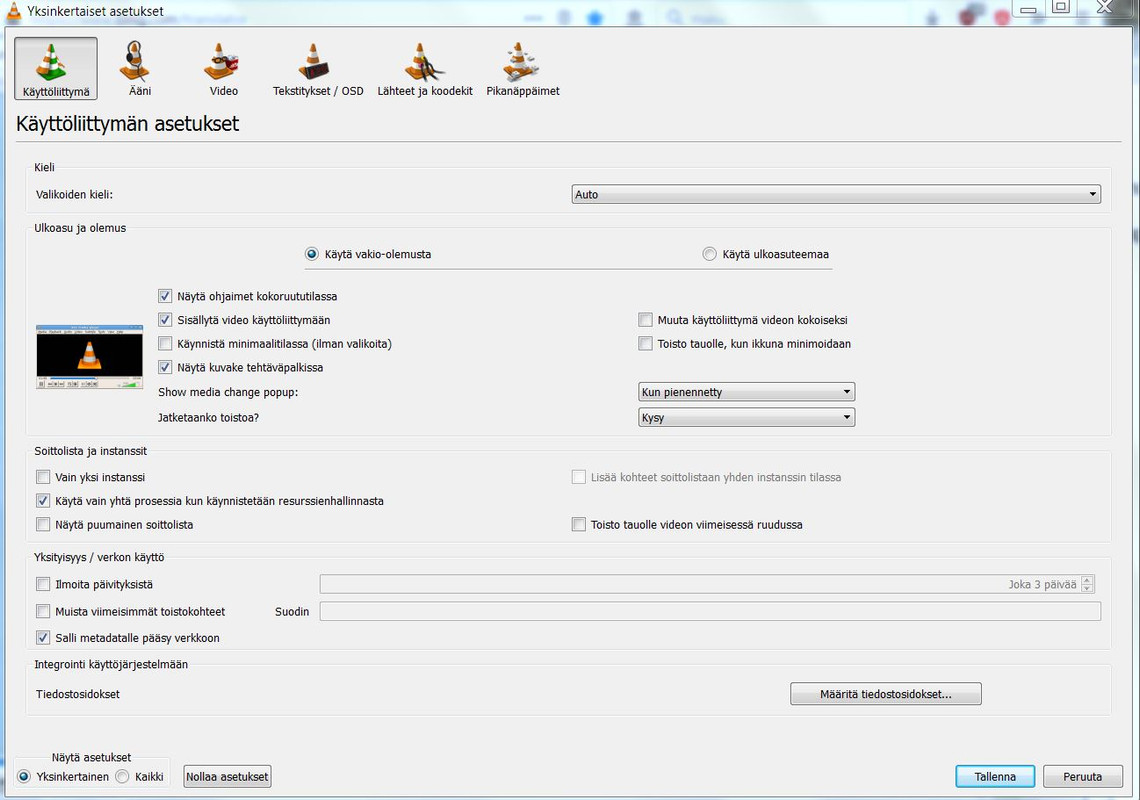Open the Video settings category icon

[x=223, y=69]
